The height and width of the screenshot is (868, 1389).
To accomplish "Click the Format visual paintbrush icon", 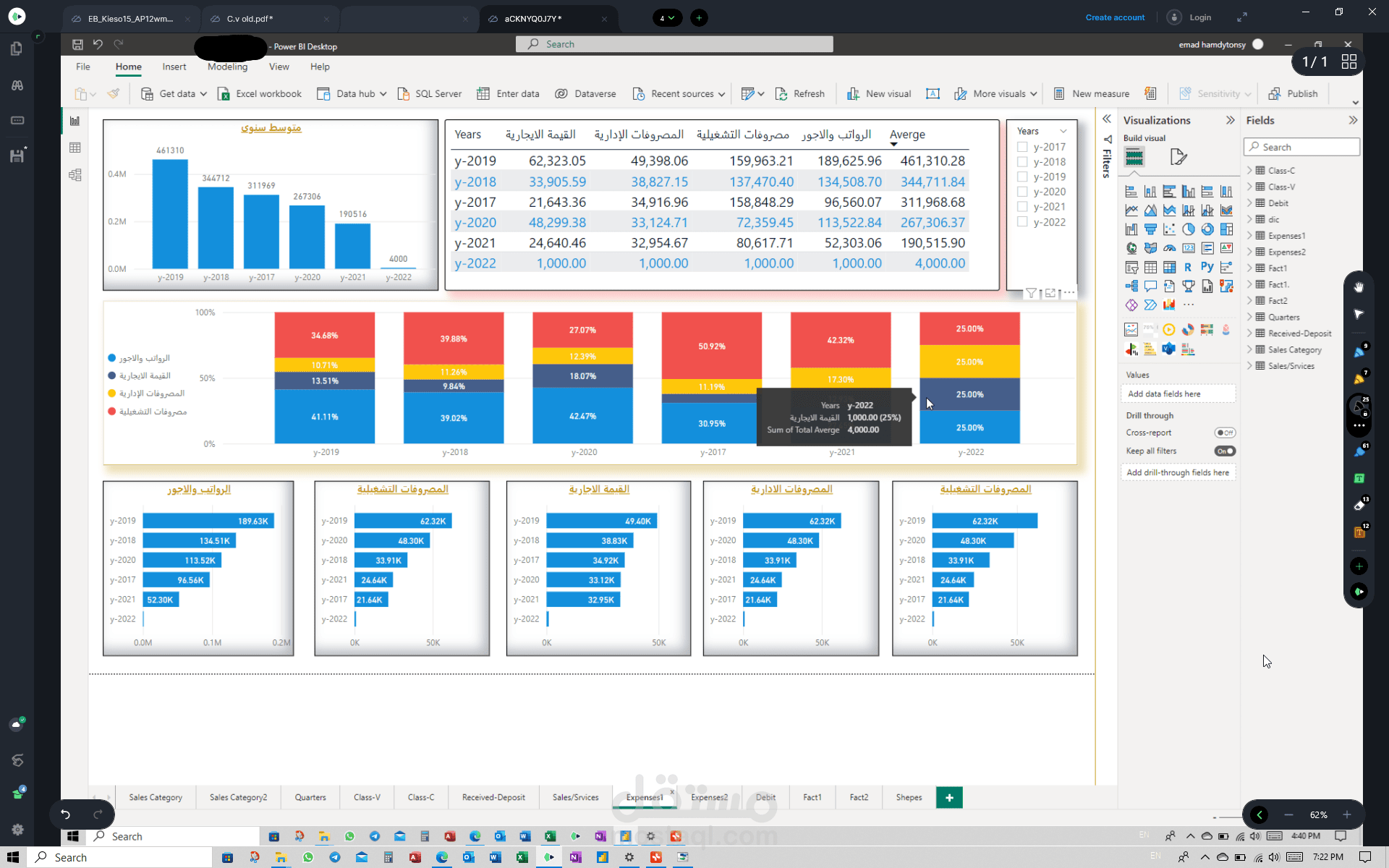I will [1178, 156].
